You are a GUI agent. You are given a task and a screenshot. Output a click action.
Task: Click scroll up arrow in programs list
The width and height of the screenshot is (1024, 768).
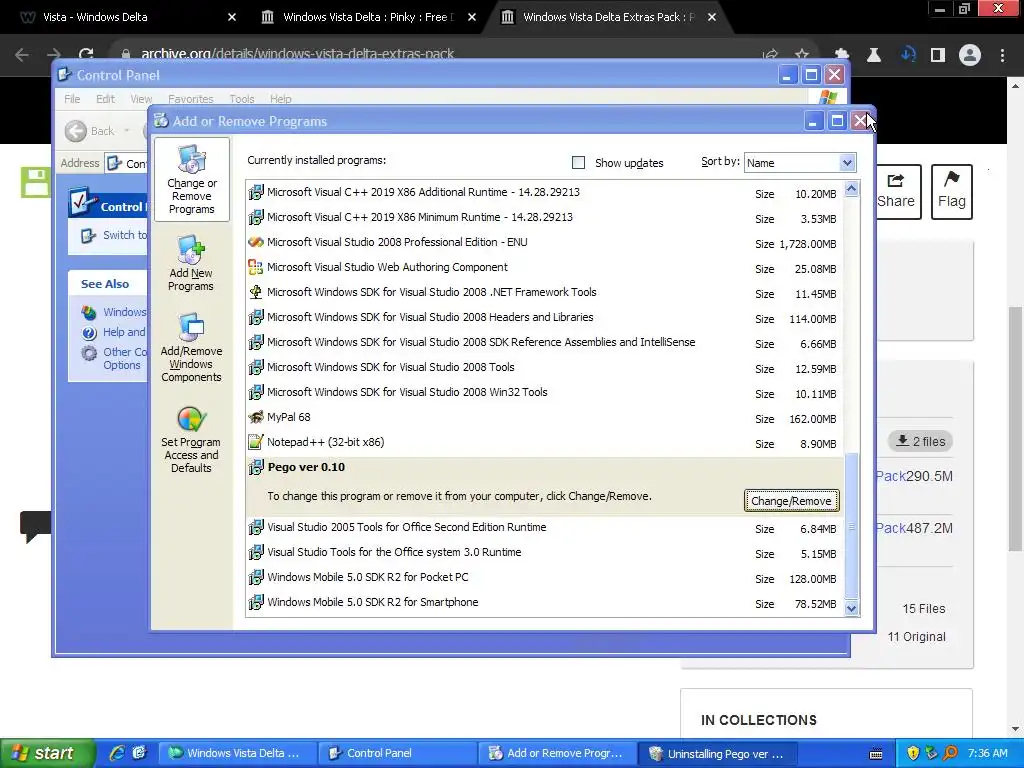tap(851, 189)
